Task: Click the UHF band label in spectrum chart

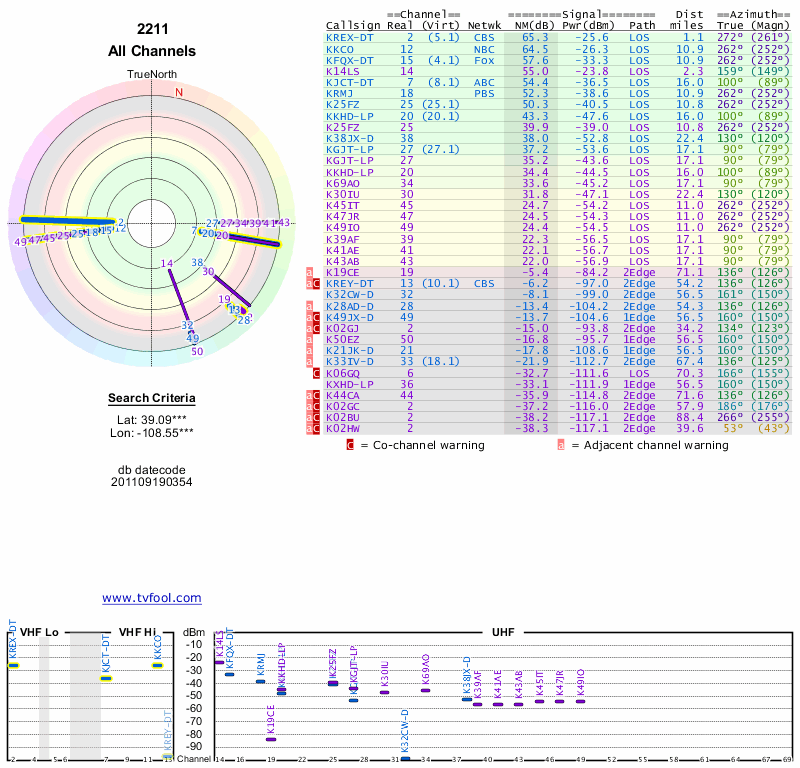Action: [x=502, y=632]
